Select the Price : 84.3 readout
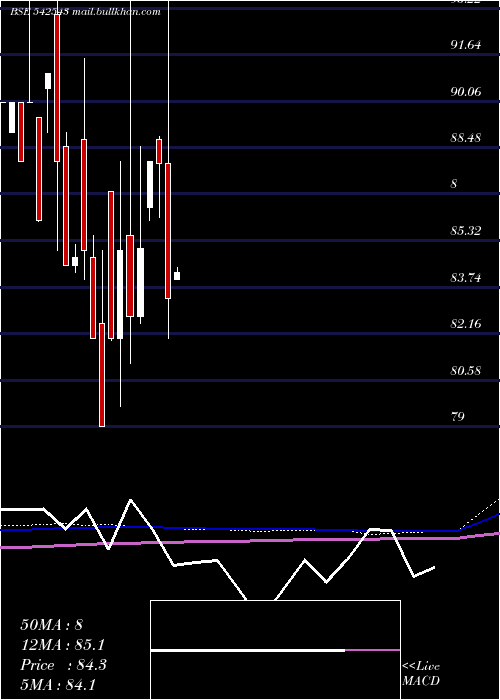Screen dimensions: 500x700 click(x=63, y=665)
